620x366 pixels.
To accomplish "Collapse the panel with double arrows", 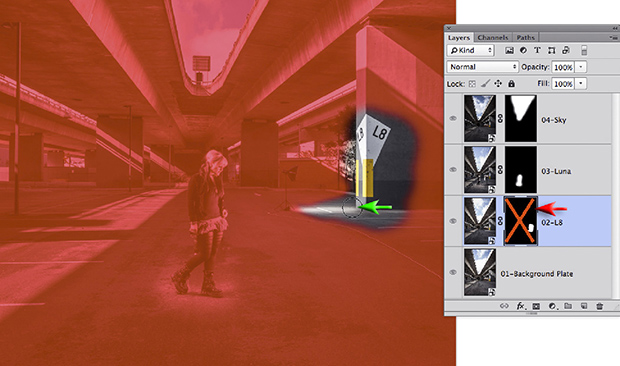I will click(615, 28).
